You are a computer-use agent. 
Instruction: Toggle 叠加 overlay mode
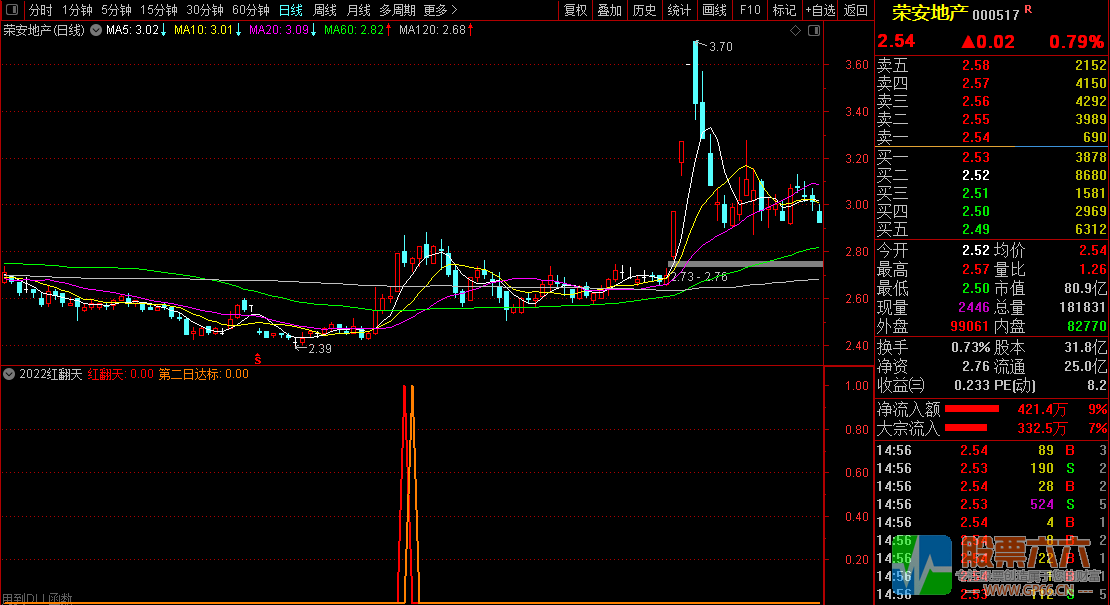point(609,10)
